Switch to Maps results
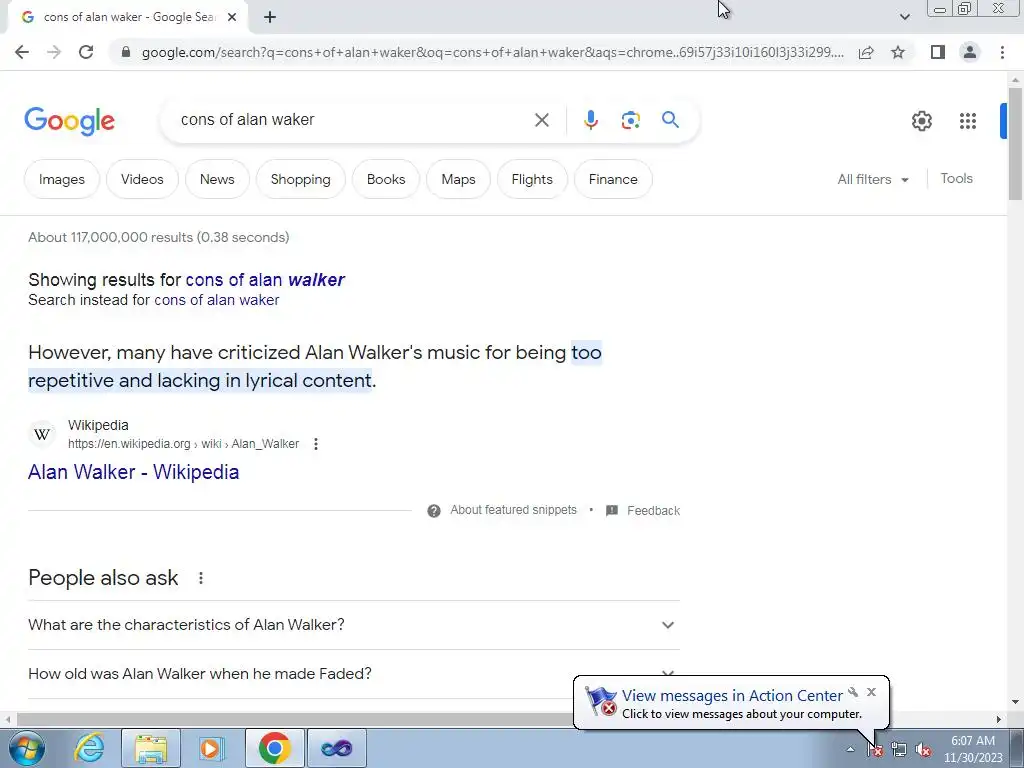The height and width of the screenshot is (768, 1024). (x=458, y=179)
